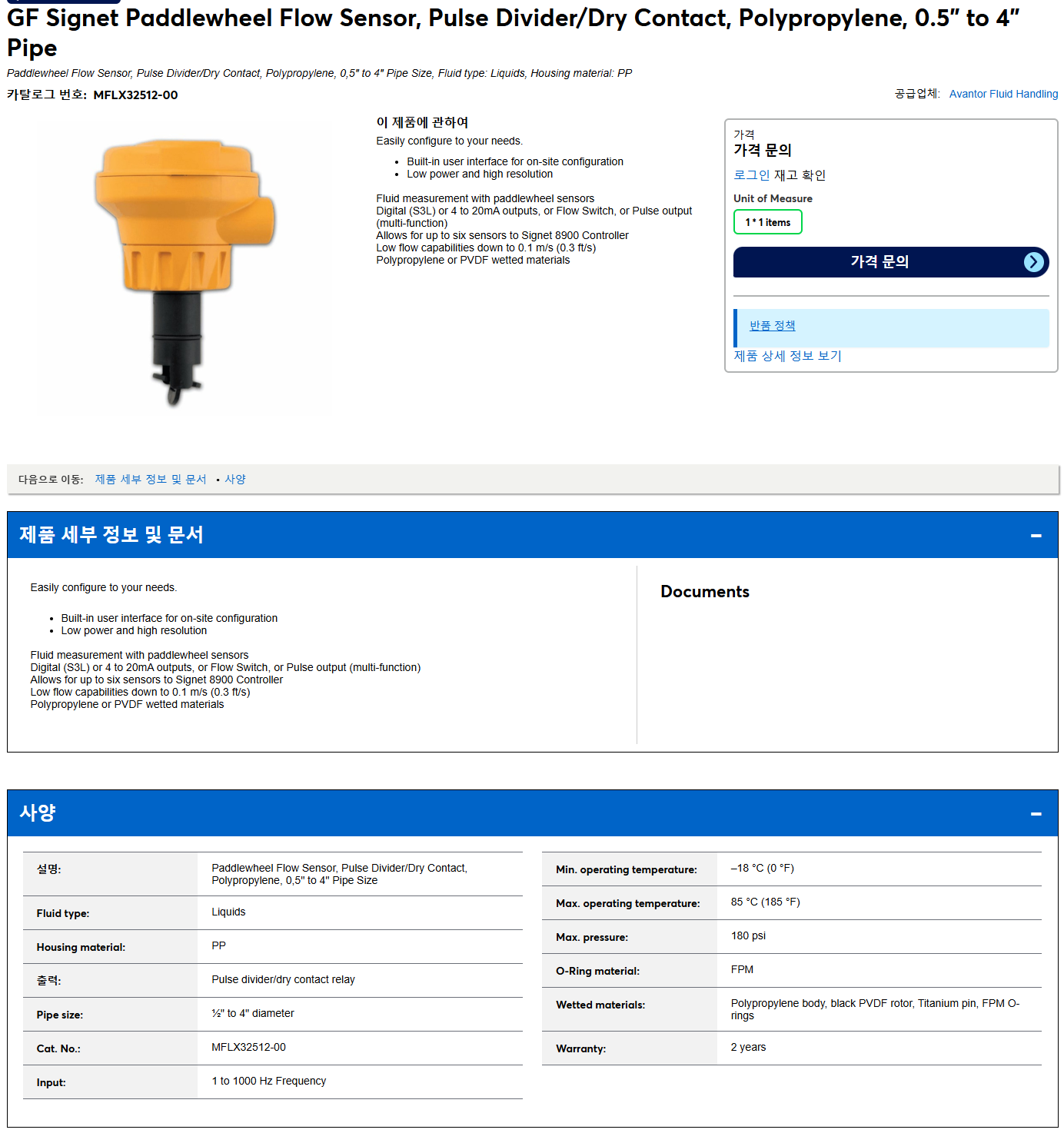The height and width of the screenshot is (1143, 1064).
Task: Open the Avantor Fluid Handling supplier link
Action: tap(1003, 94)
